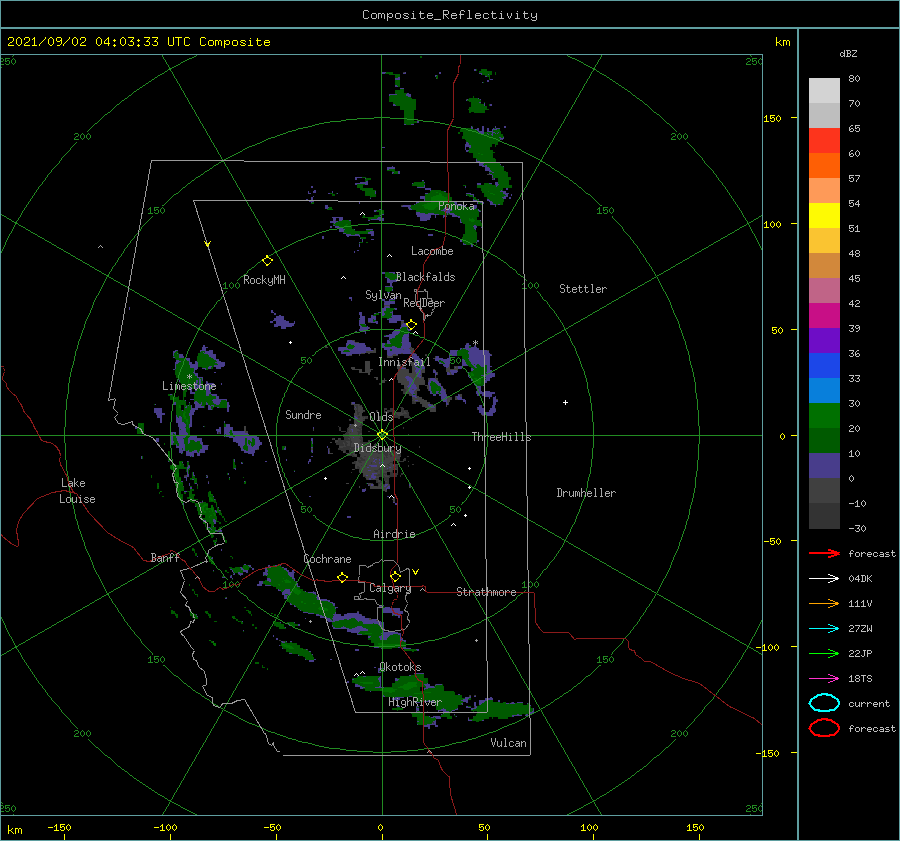Click the dBZ legend heading

click(x=848, y=53)
